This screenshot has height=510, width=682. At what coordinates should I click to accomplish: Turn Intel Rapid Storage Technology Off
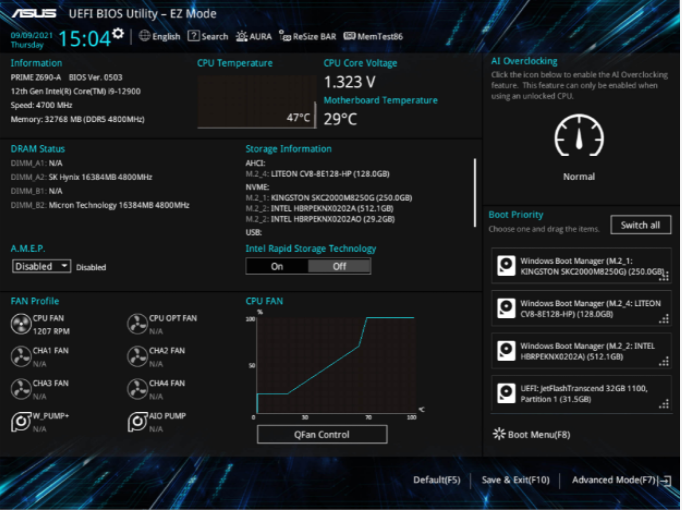pyautogui.click(x=339, y=267)
